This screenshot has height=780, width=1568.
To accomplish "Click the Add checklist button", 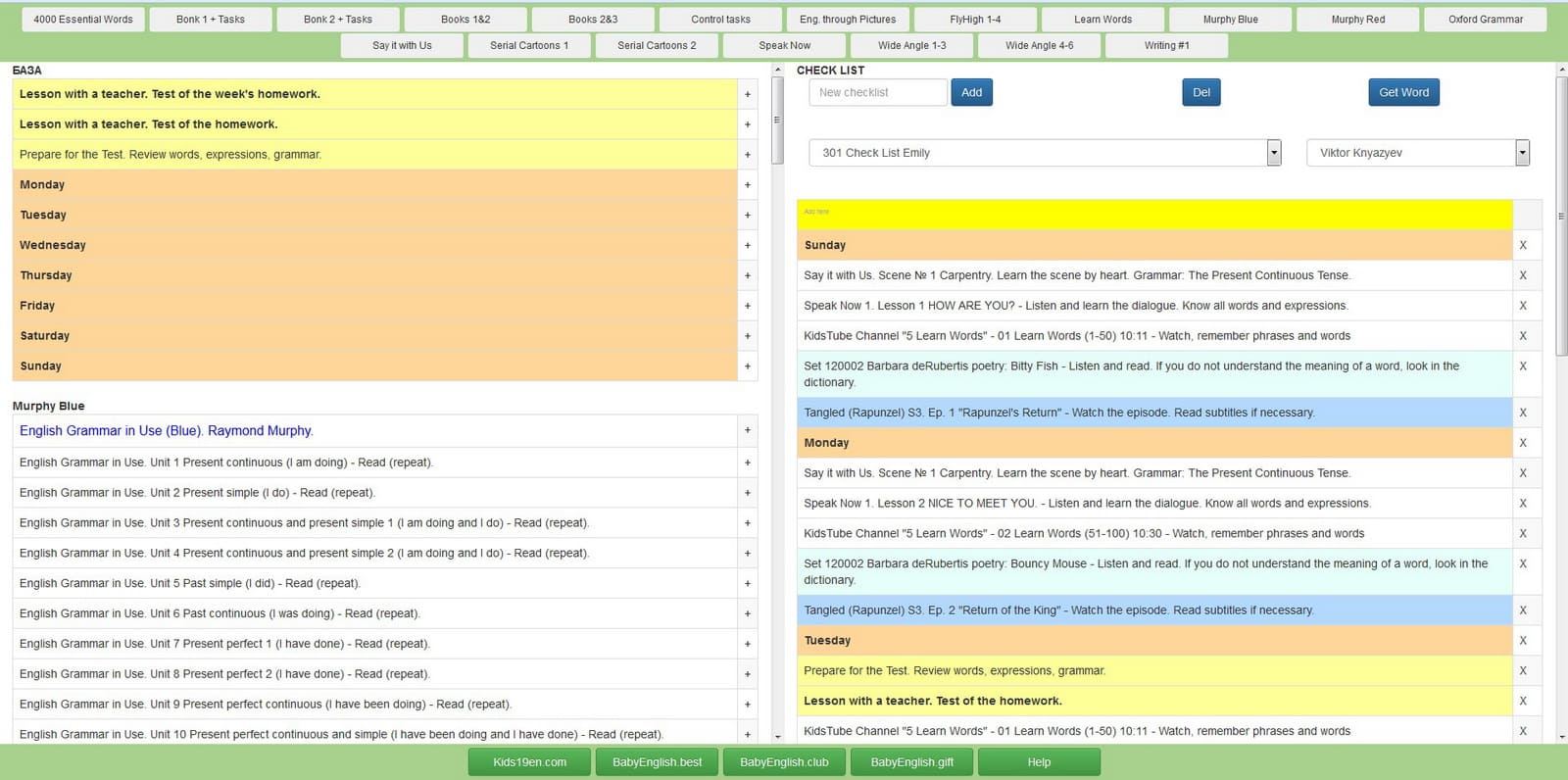I will click(x=971, y=92).
